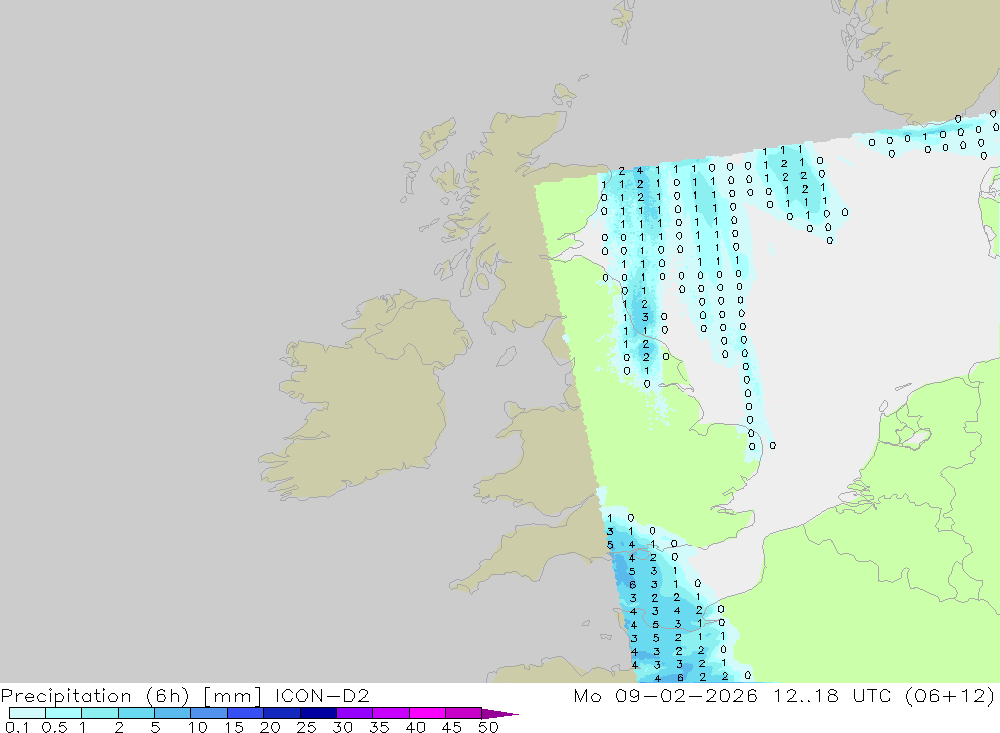The image size is (1000, 733).
Task: Select the 35–40 mm legend color box
Action: coord(391,713)
